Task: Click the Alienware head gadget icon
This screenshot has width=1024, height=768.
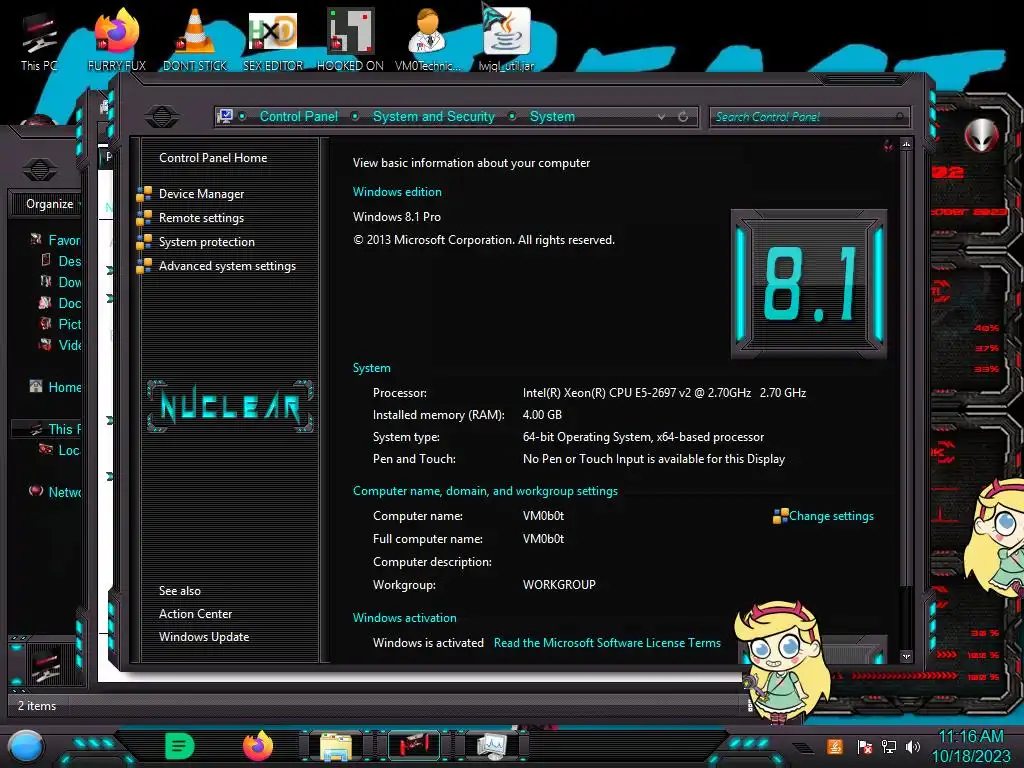Action: click(x=982, y=135)
